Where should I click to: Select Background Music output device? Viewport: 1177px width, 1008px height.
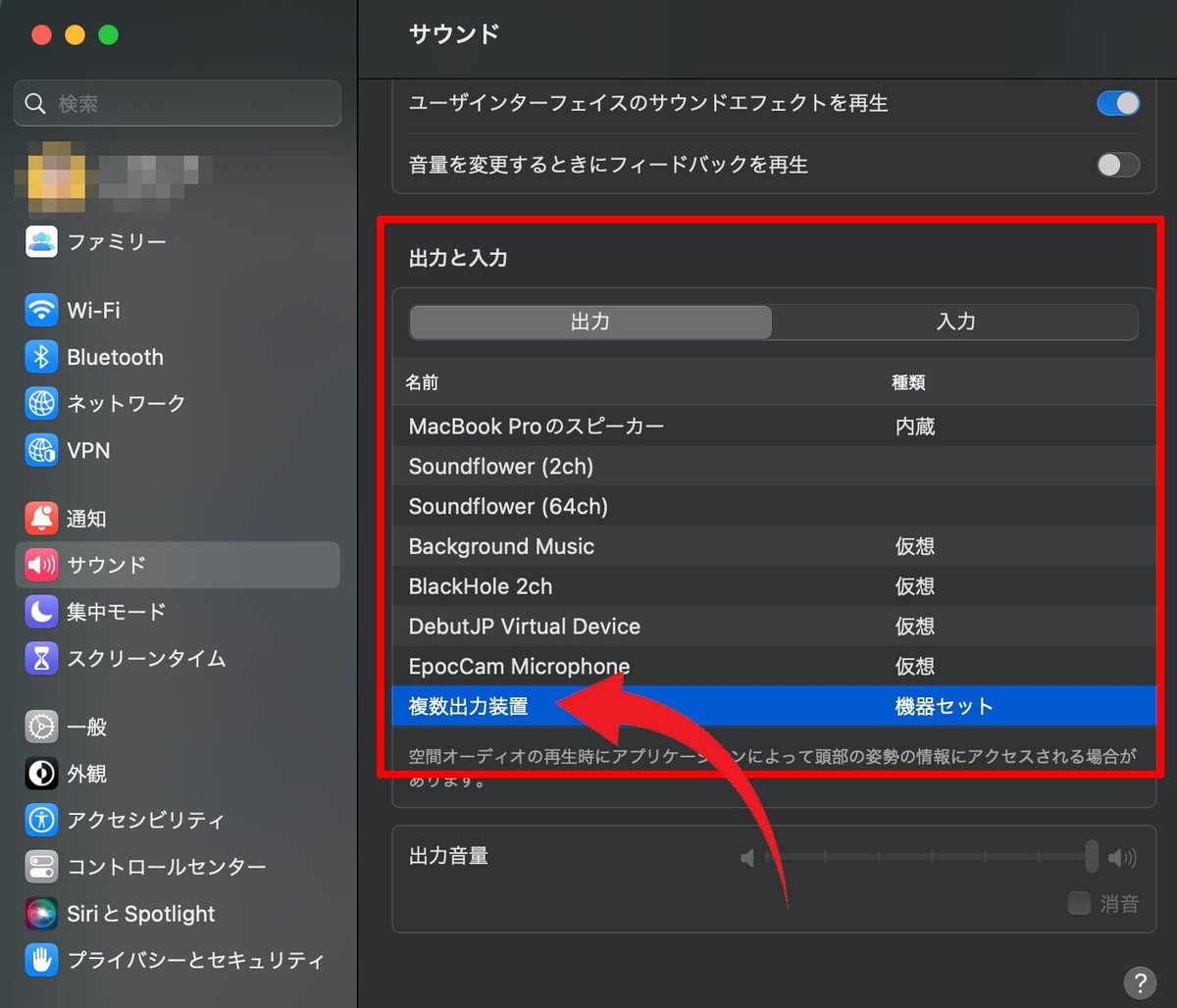coord(774,546)
